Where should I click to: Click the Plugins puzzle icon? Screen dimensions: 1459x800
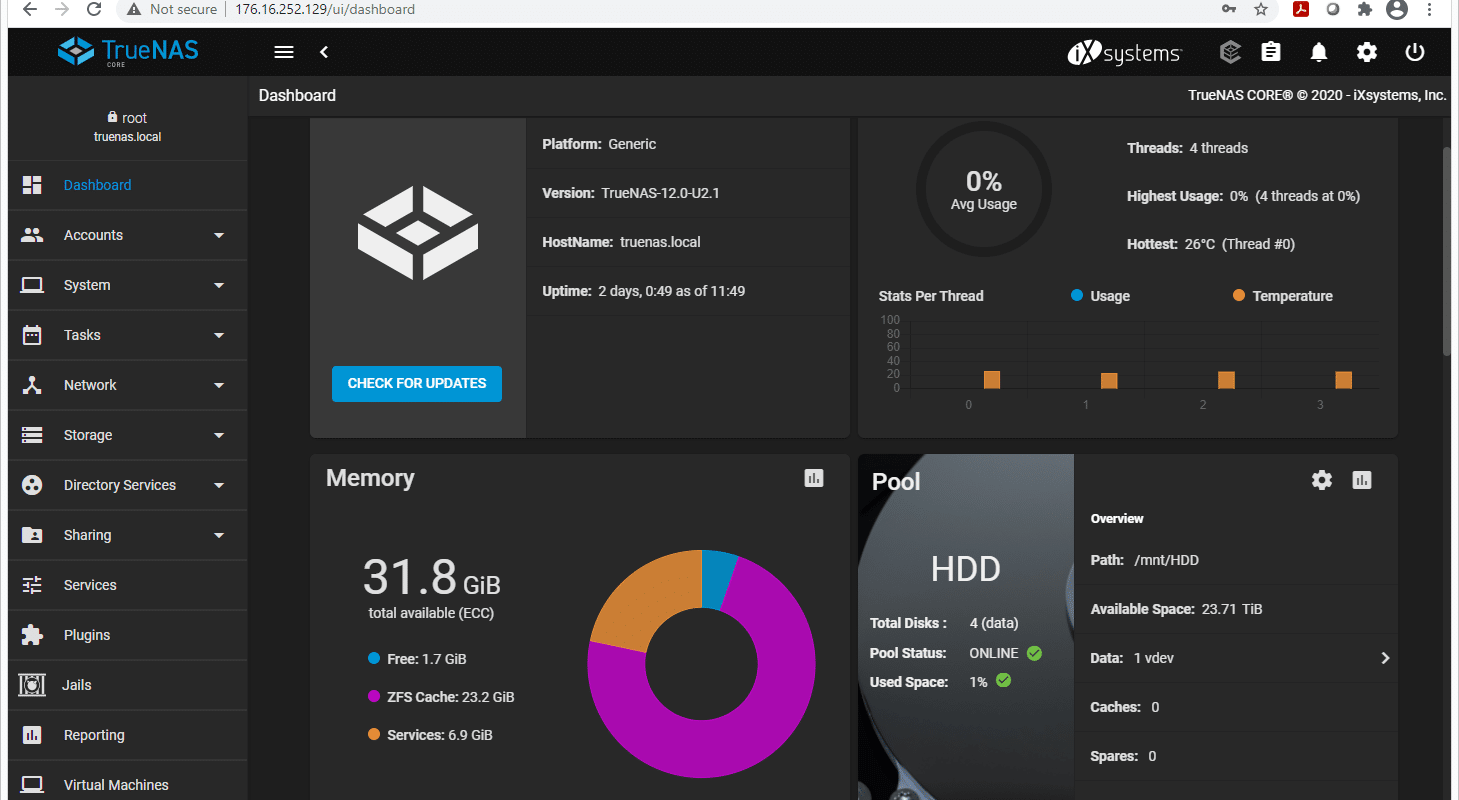click(32, 635)
